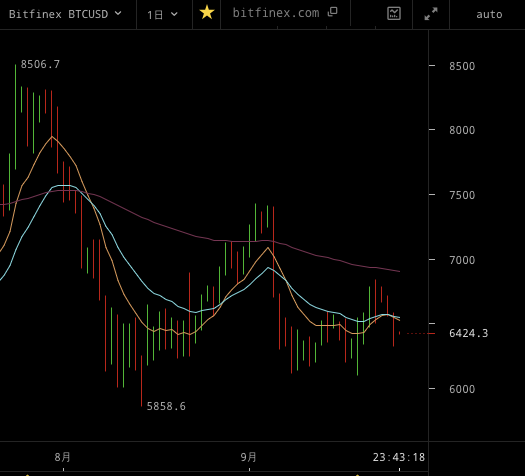Click the chevron beside the 1日 label
The image size is (525, 476).
tap(174, 14)
